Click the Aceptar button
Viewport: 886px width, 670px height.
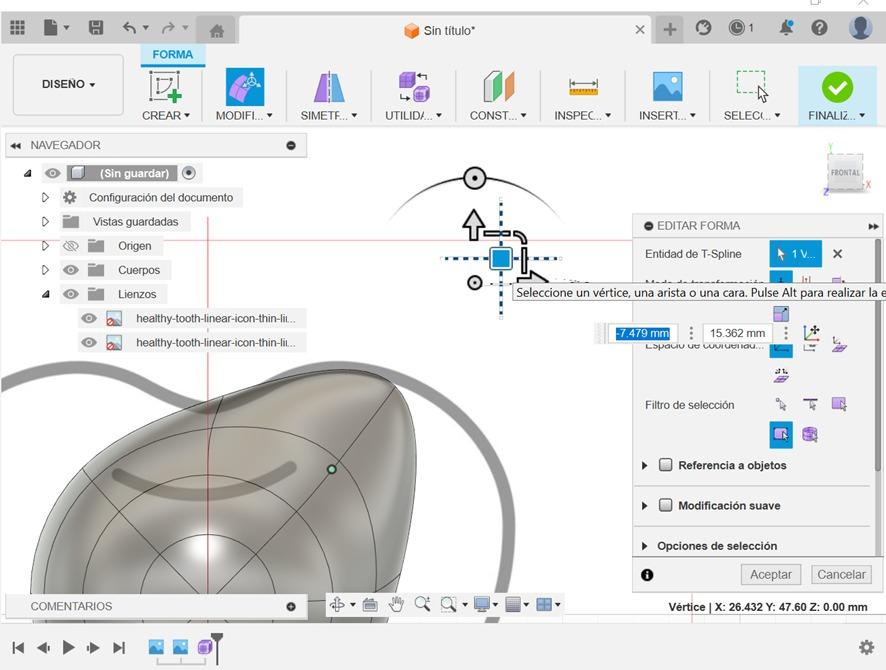point(770,574)
